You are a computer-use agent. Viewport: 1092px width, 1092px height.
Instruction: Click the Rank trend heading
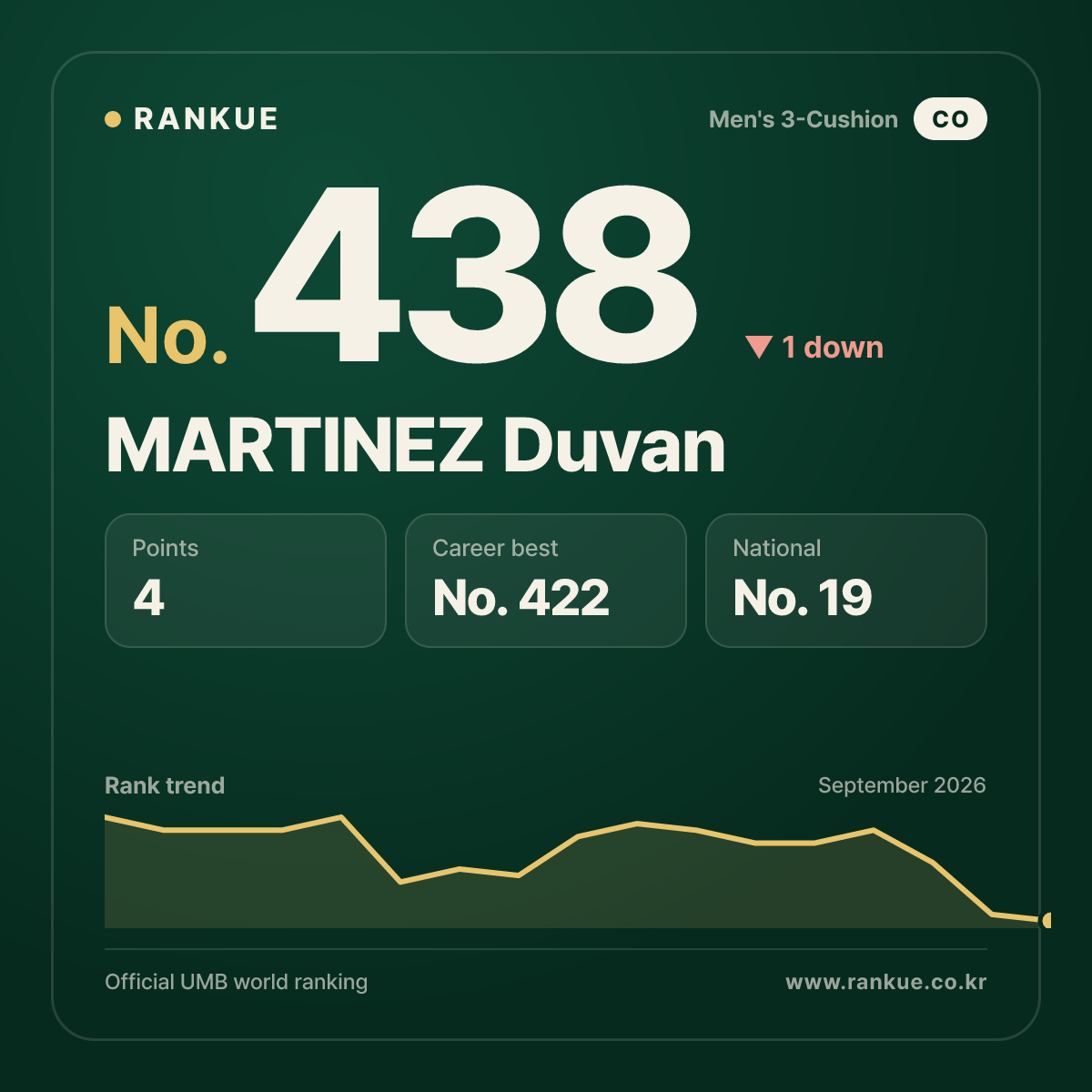[x=165, y=785]
